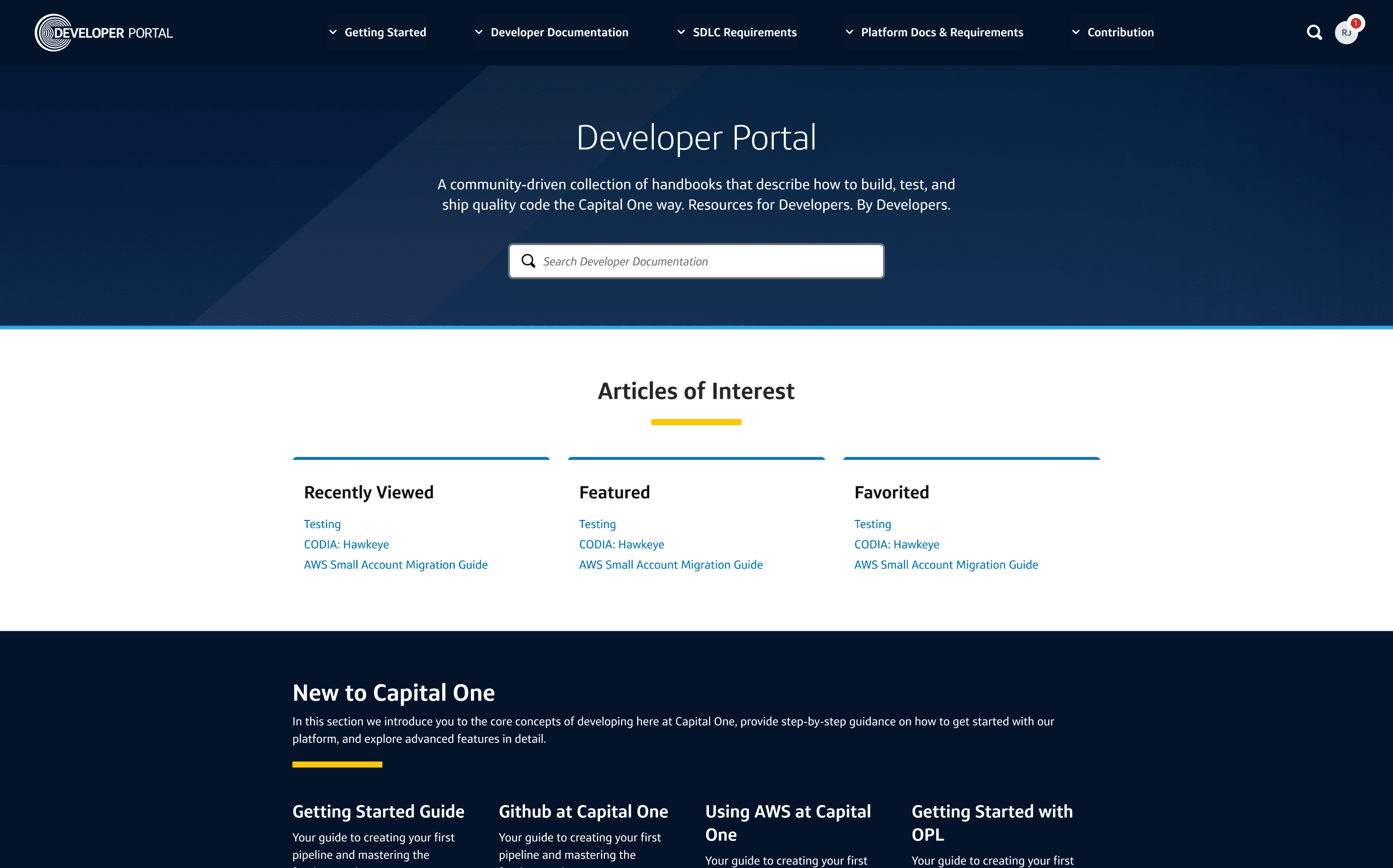Expand Platform Docs & Requirements chevron
Image resolution: width=1393 pixels, height=868 pixels.
tap(849, 33)
